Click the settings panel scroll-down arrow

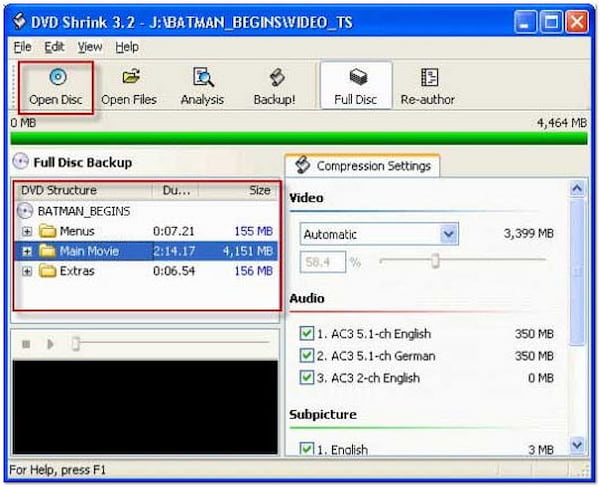coord(577,445)
